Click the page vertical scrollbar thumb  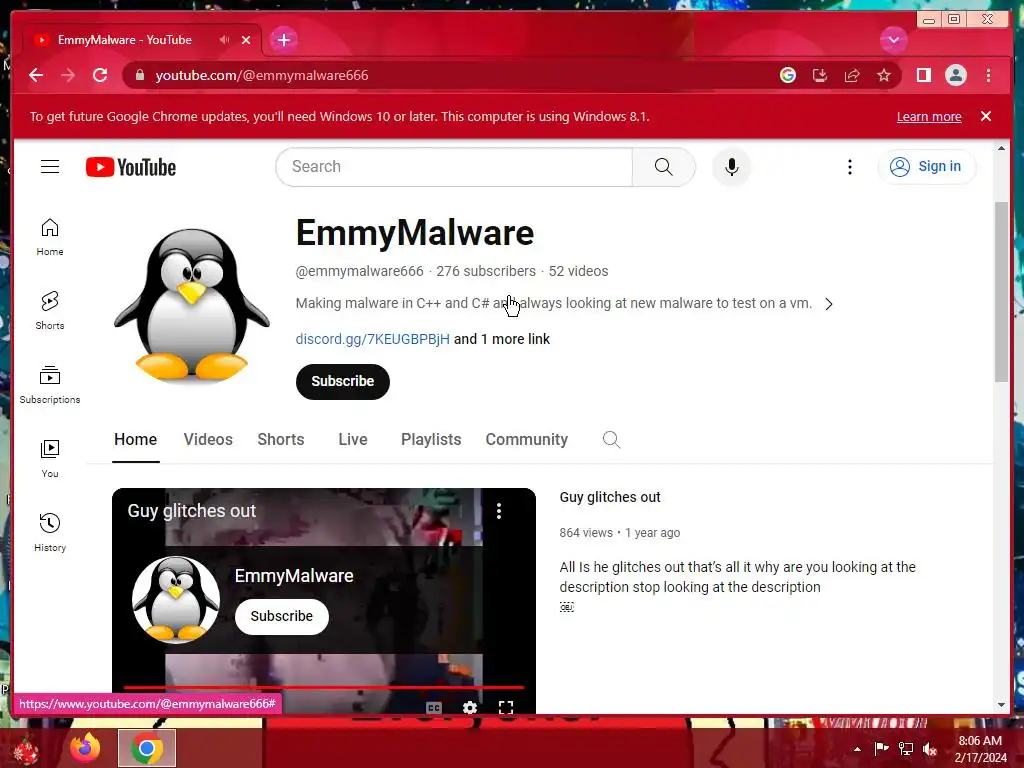click(1001, 292)
